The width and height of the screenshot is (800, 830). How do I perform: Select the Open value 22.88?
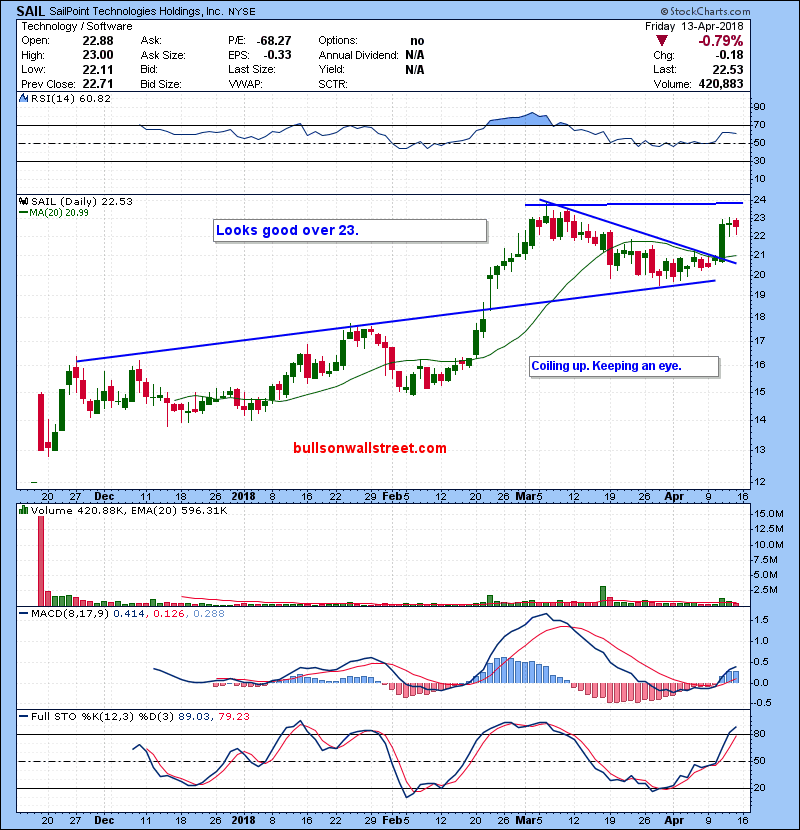[x=98, y=41]
